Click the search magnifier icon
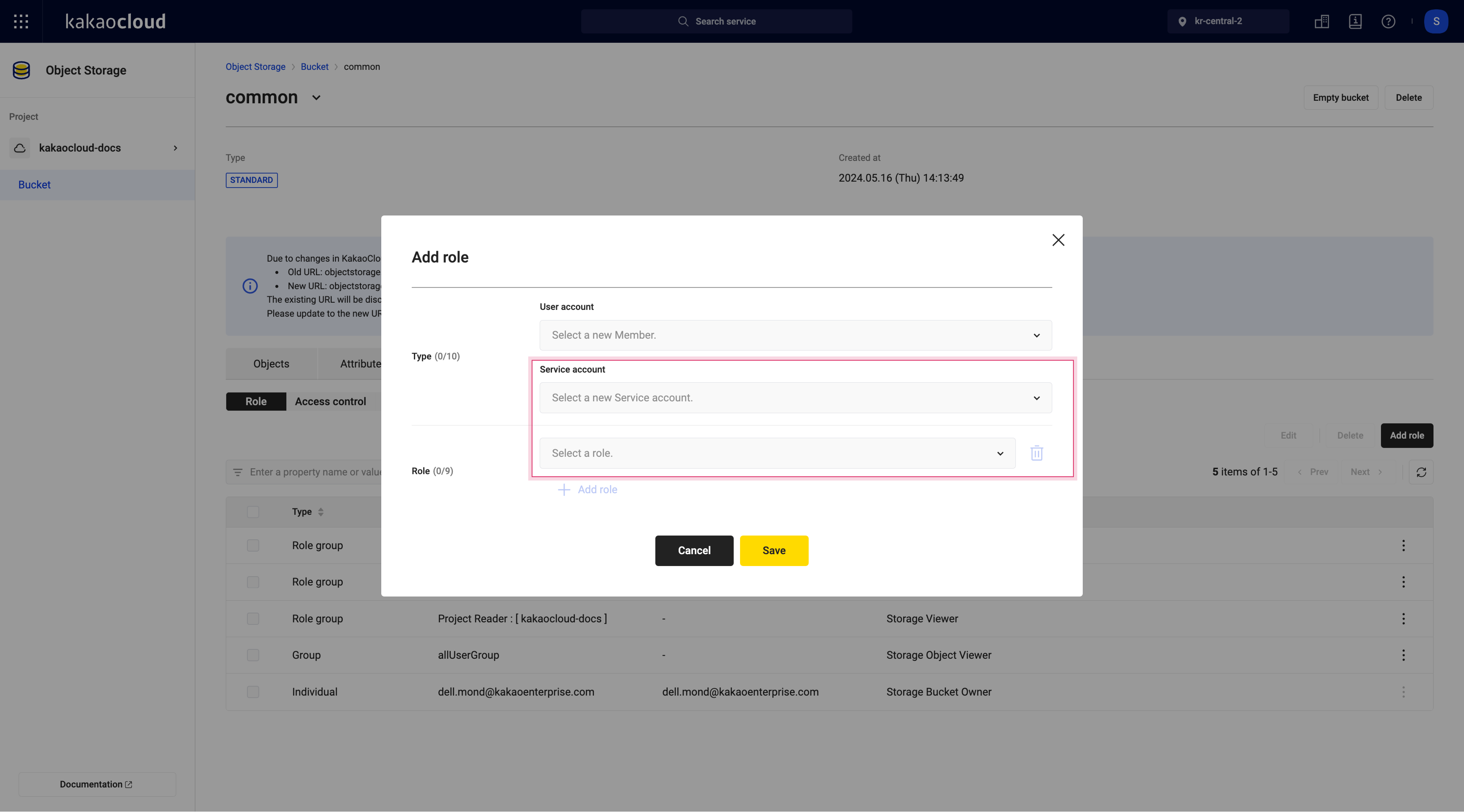Viewport: 1464px width, 812px height. pyautogui.click(x=683, y=22)
